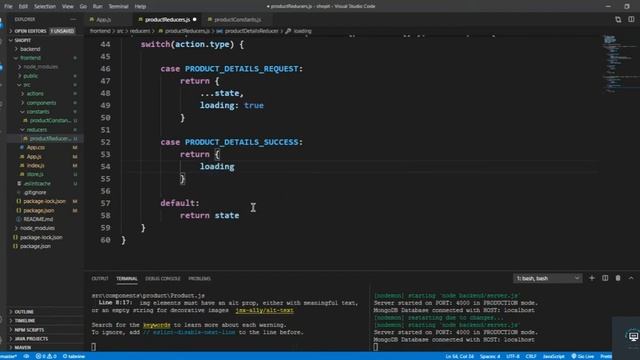Change language mode JavaScript
The width and height of the screenshot is (640, 360).
pyautogui.click(x=553, y=356)
